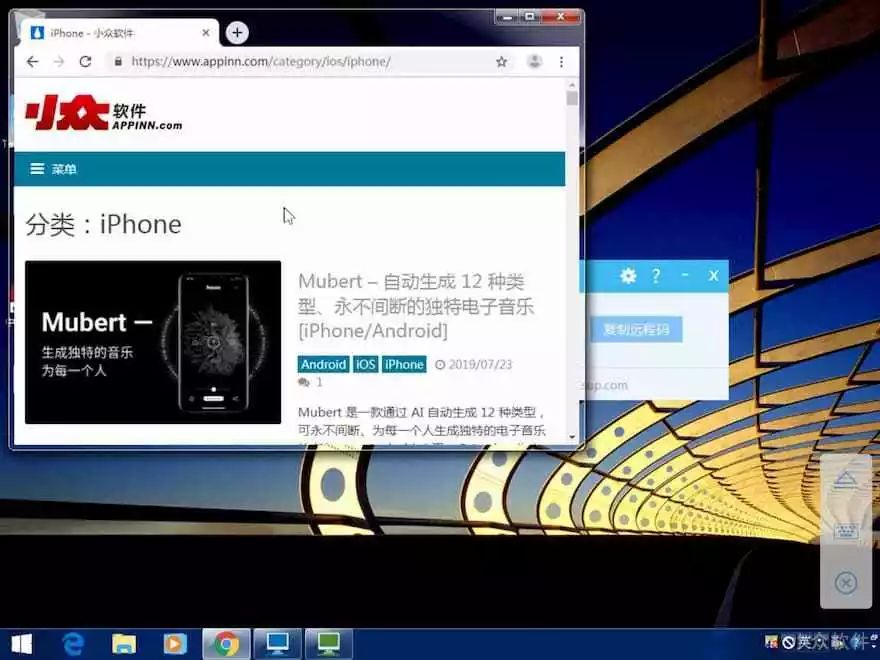The image size is (880, 660).
Task: Click the blue button in remote tool window
Action: click(637, 329)
